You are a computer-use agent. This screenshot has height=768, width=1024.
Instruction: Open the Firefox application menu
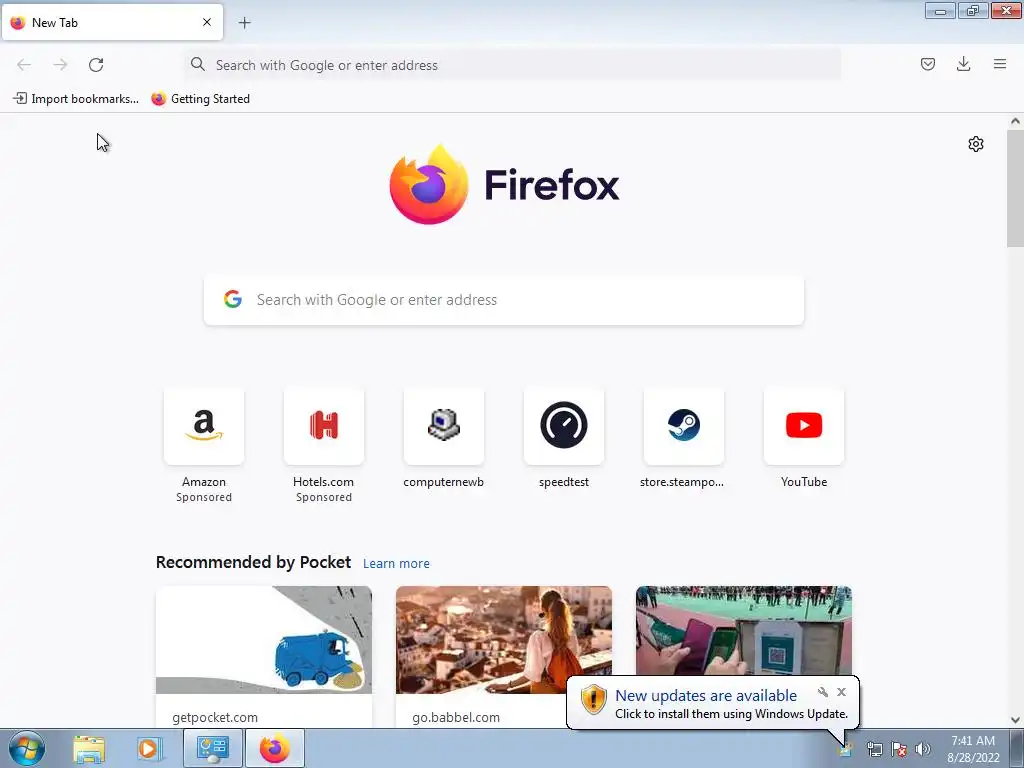[1000, 64]
